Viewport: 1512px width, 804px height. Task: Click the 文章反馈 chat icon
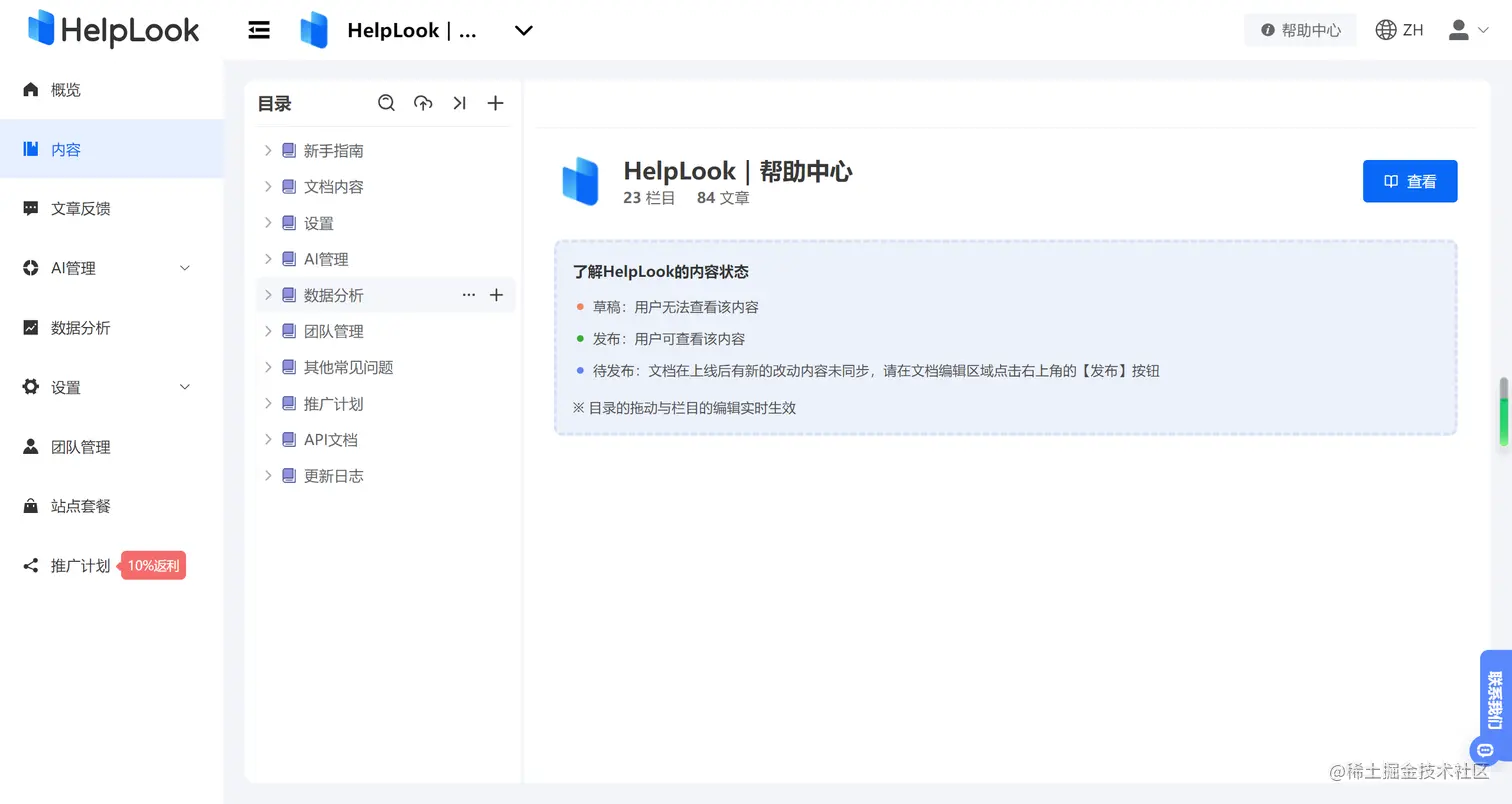pos(31,208)
